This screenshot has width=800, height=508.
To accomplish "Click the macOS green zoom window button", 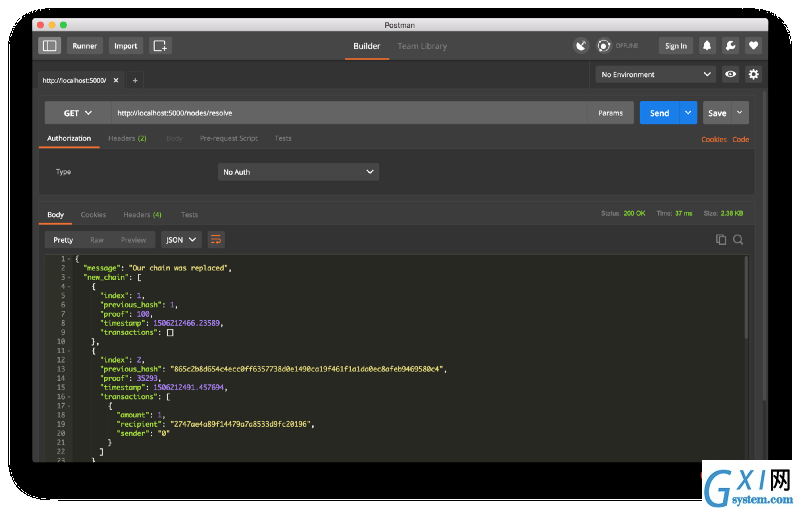I will pyautogui.click(x=63, y=24).
